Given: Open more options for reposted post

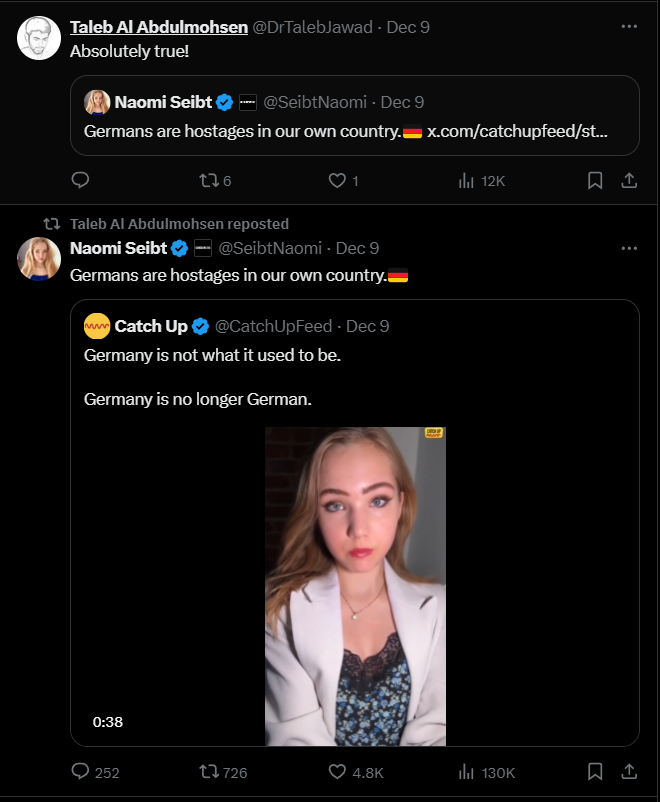Looking at the screenshot, I should [629, 248].
